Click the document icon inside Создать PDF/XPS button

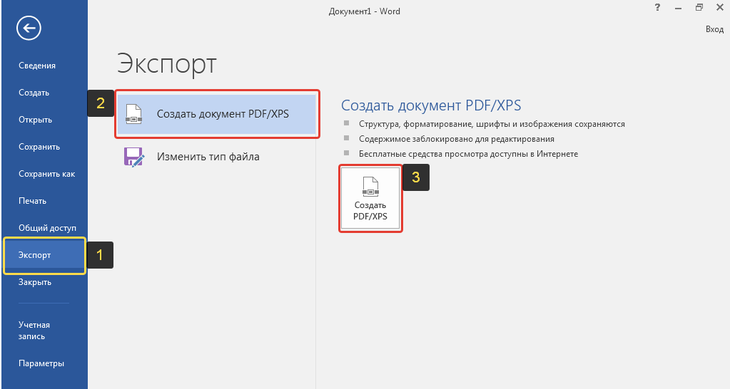point(370,187)
